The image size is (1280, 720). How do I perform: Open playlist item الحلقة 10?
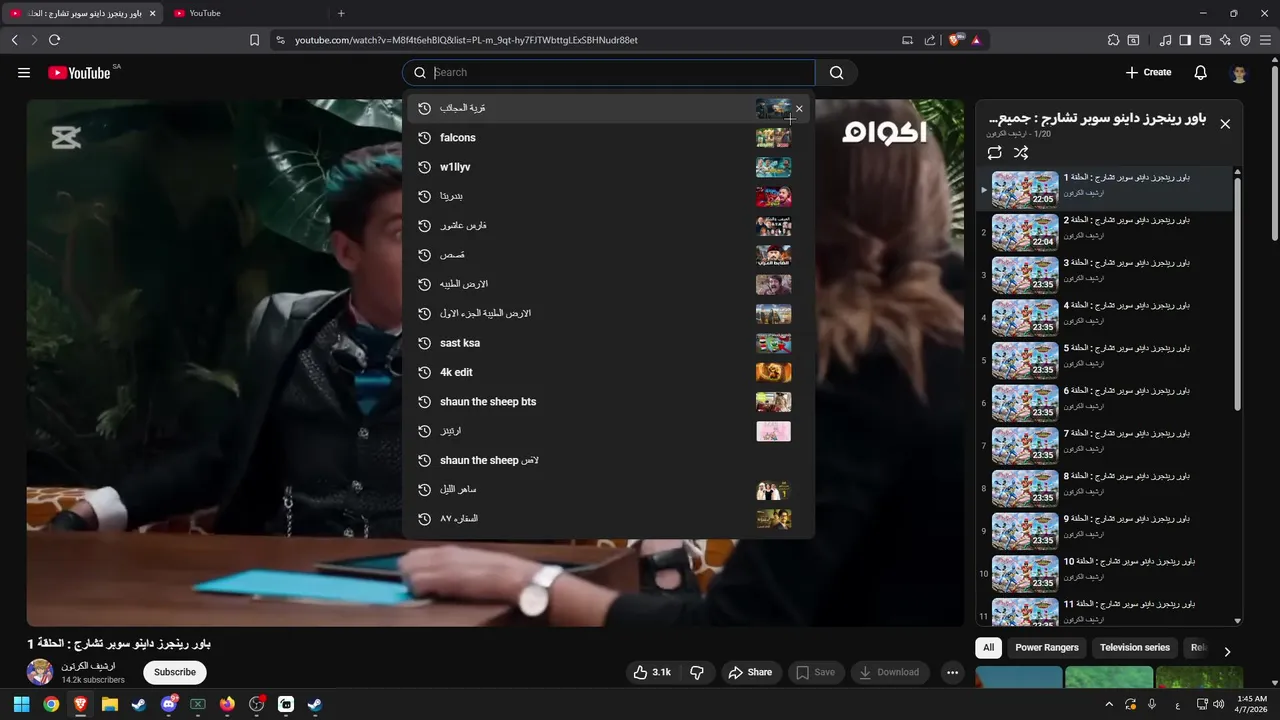click(x=1104, y=574)
